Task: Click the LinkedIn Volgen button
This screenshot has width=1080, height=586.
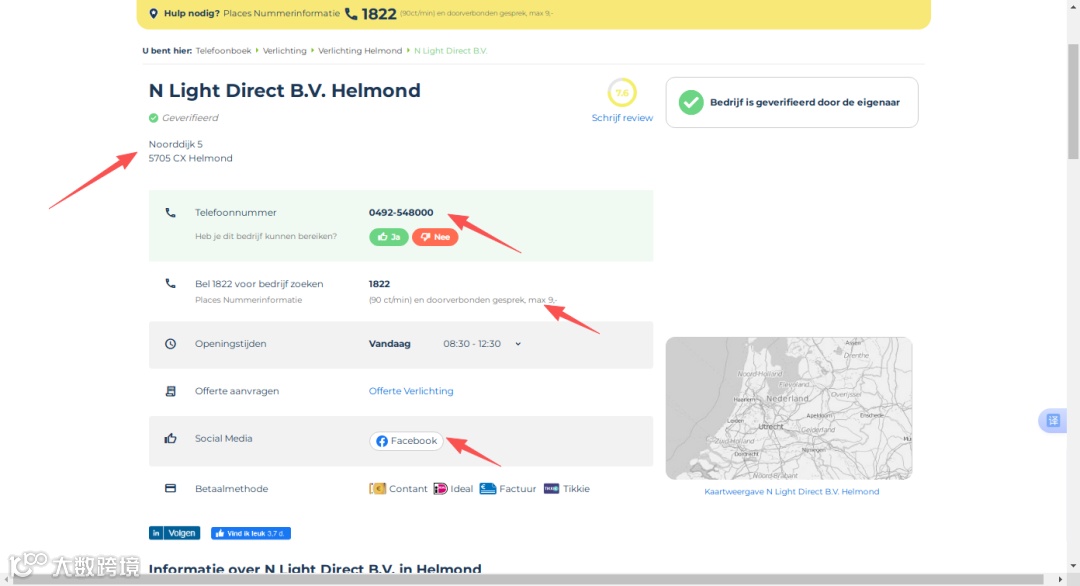Action: pos(174,533)
